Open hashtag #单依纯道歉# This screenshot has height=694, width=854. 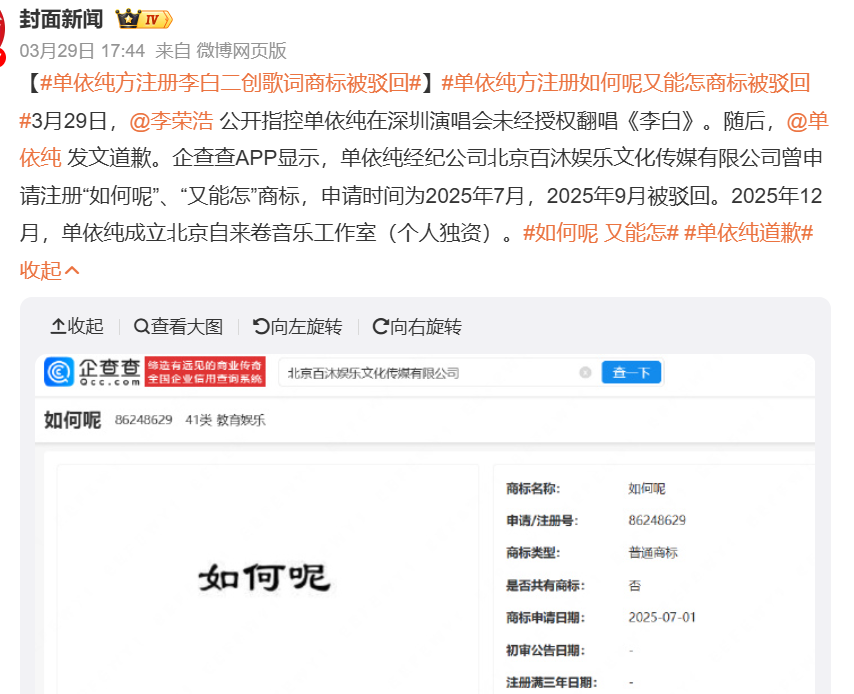pos(748,233)
